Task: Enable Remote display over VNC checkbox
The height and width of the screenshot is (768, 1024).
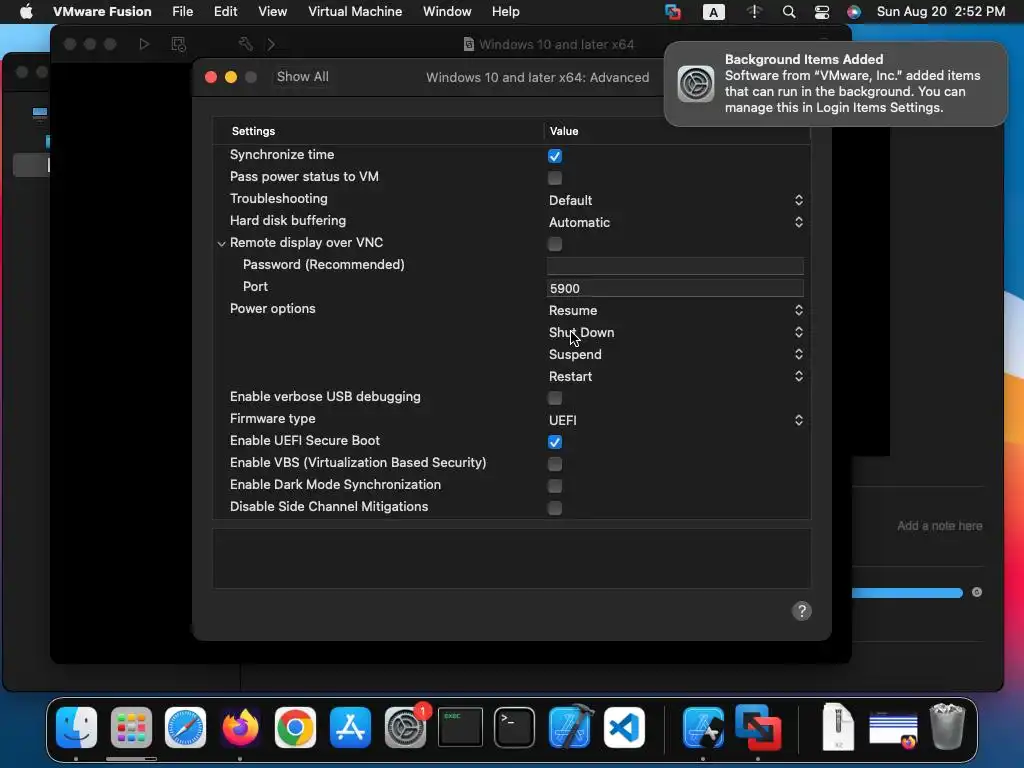Action: click(555, 244)
